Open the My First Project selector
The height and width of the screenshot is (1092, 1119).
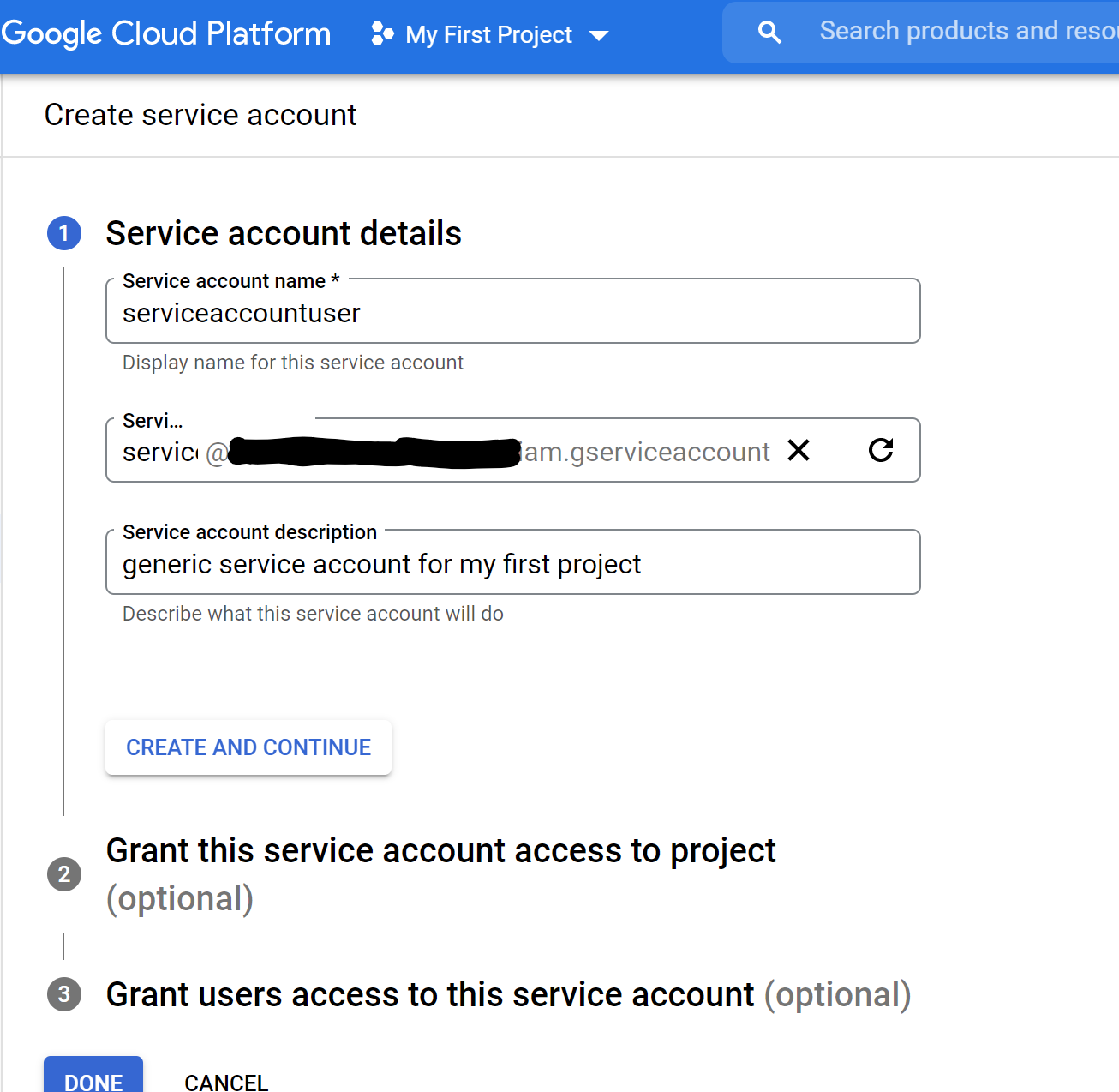tap(488, 35)
